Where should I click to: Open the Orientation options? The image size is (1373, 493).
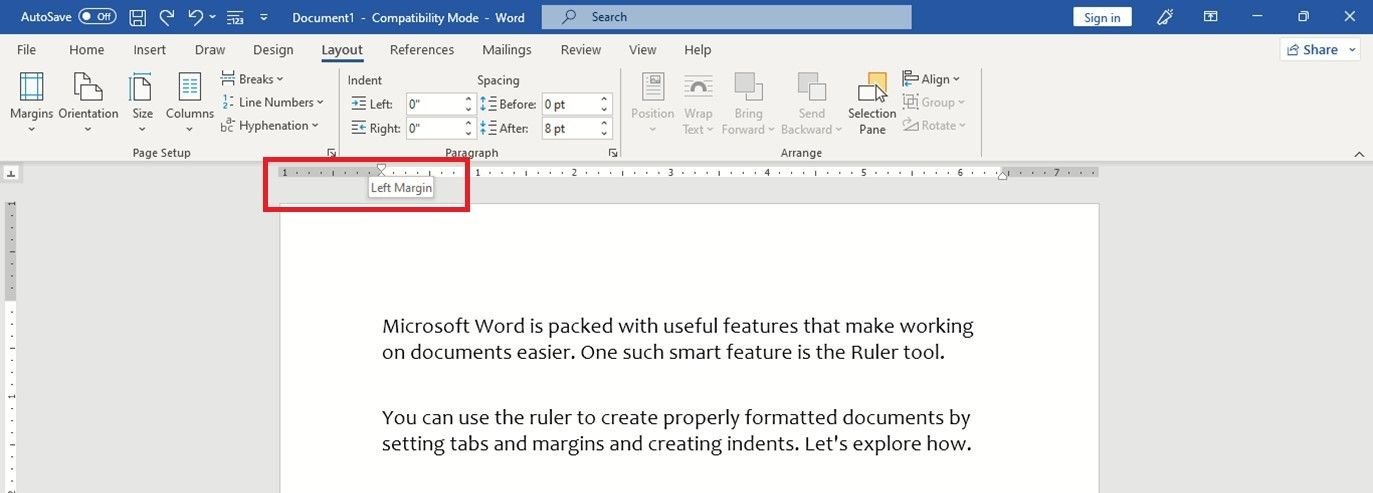[88, 102]
